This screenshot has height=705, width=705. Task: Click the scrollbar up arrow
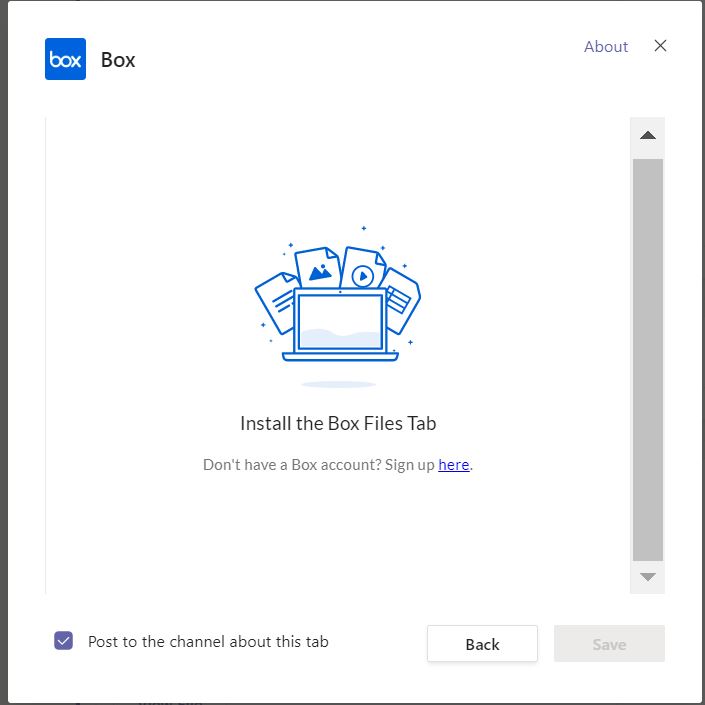tap(647, 135)
